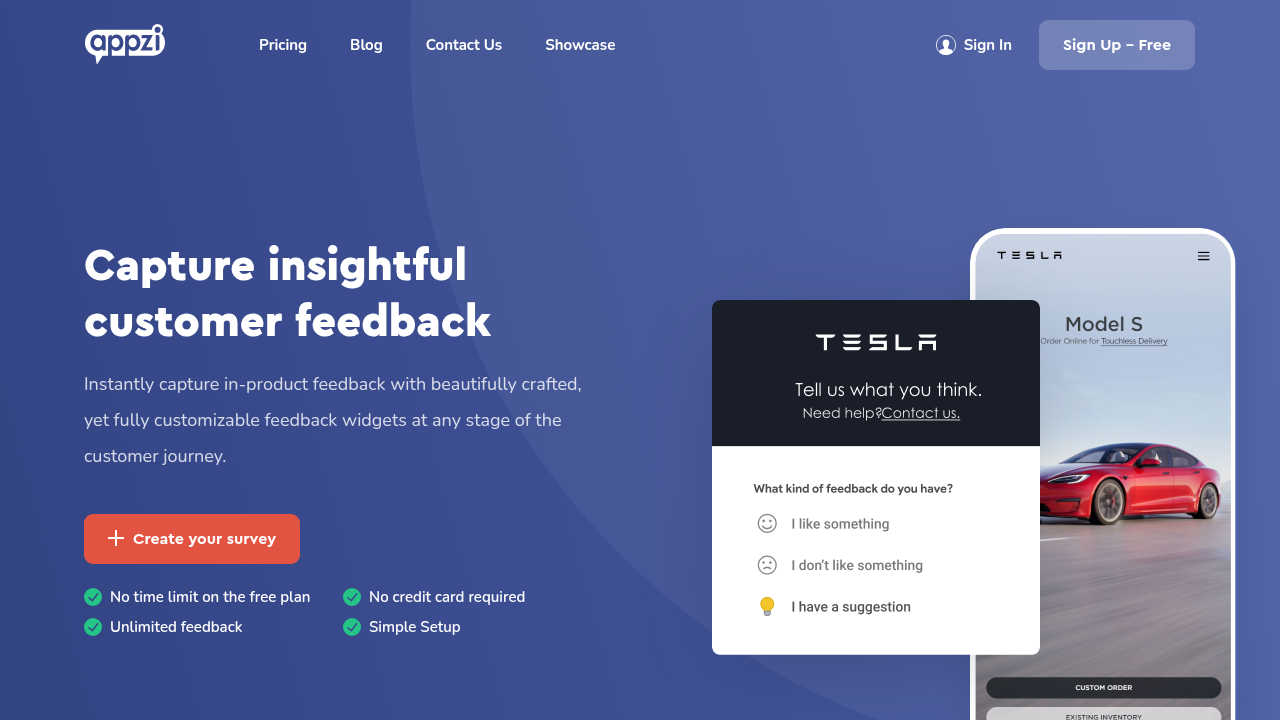The image size is (1280, 720).
Task: Open the Showcase page
Action: (x=580, y=45)
